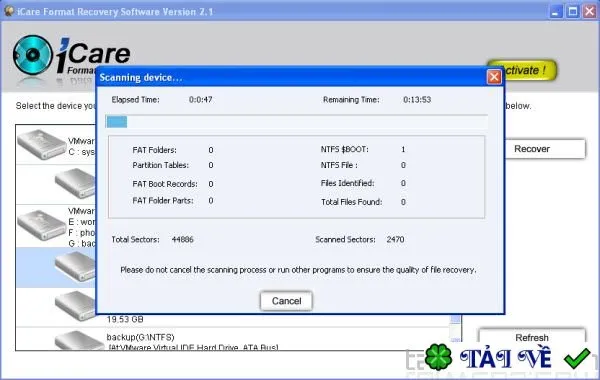Close the iCare Format Recovery main window

point(590,12)
